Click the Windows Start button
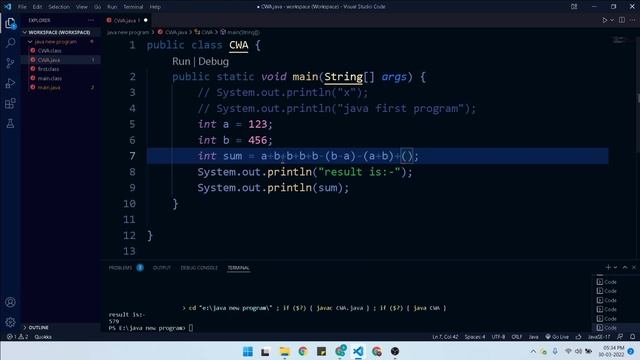The width and height of the screenshot is (640, 360). pyautogui.click(x=247, y=351)
